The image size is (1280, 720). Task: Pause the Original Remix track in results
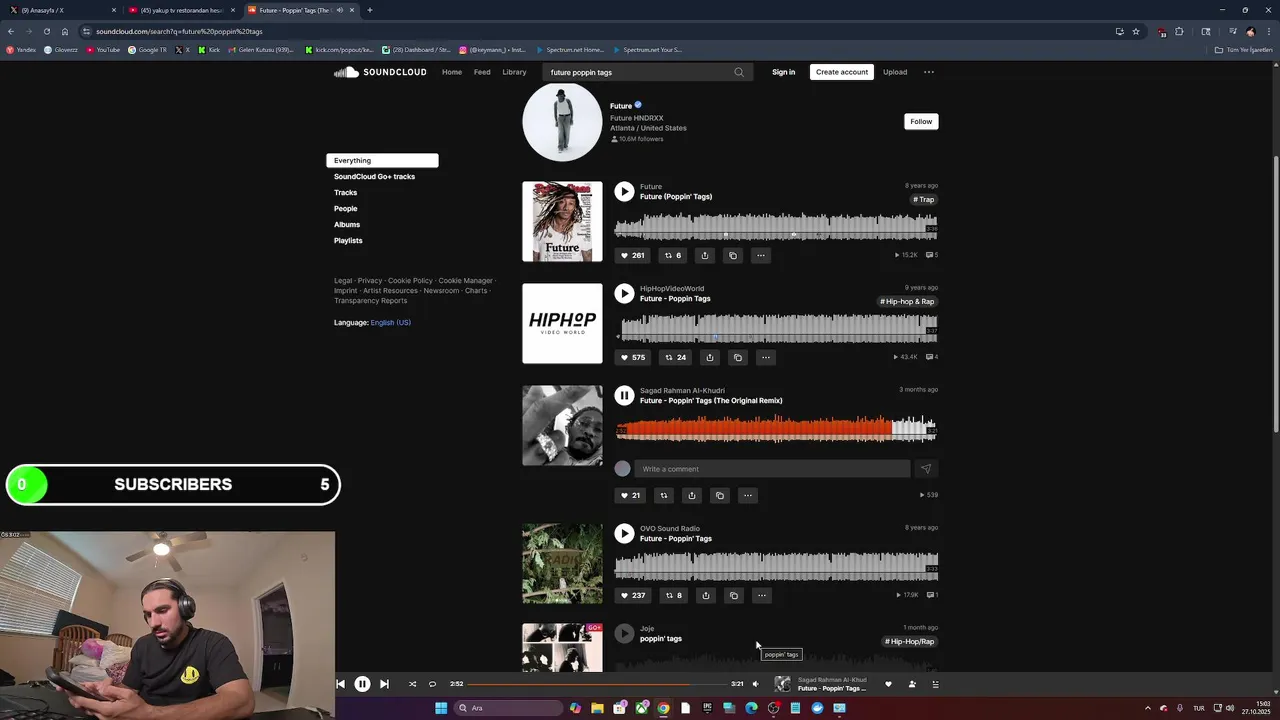click(624, 395)
